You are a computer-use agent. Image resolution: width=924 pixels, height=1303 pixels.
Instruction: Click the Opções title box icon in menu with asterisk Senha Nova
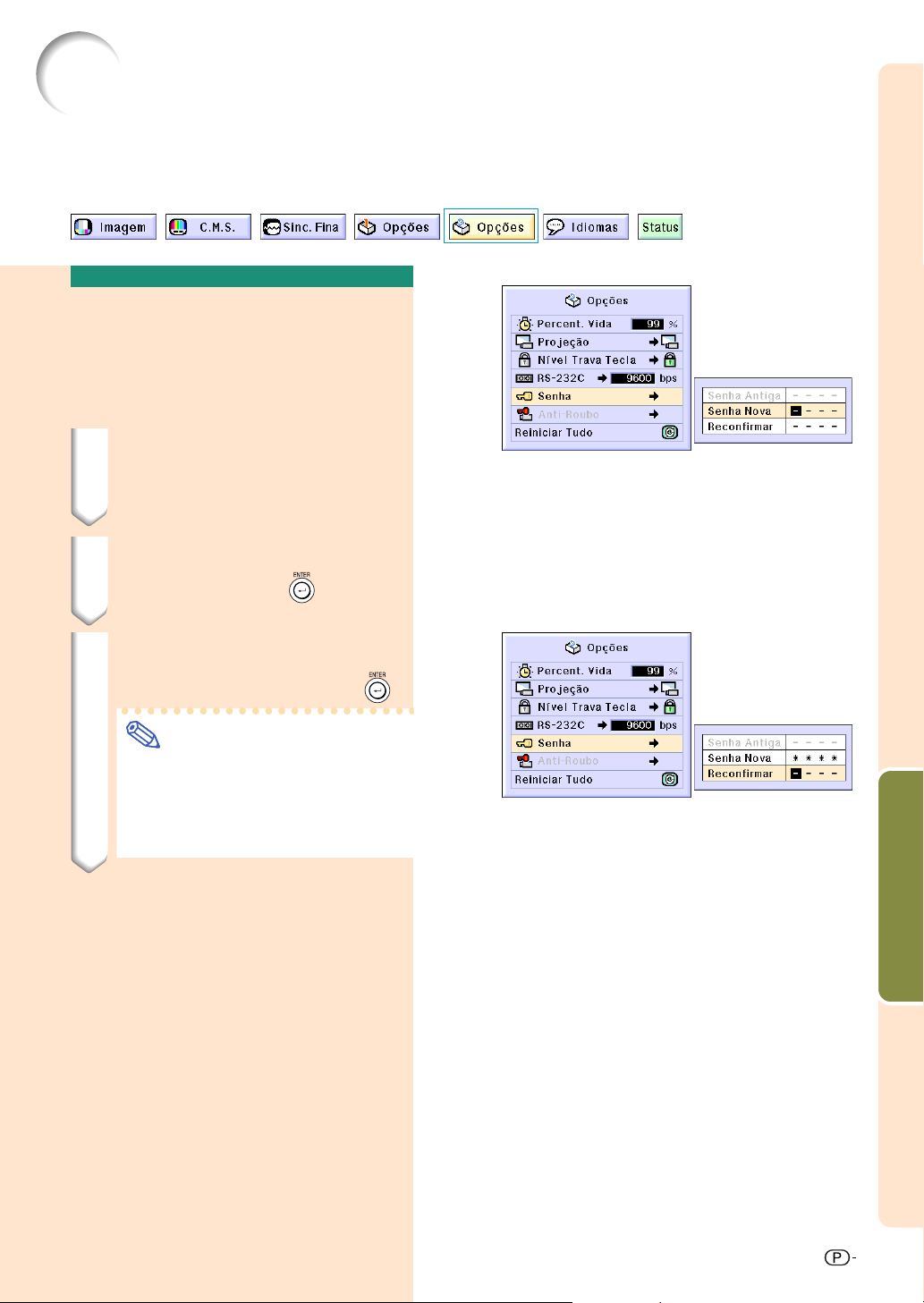(573, 647)
